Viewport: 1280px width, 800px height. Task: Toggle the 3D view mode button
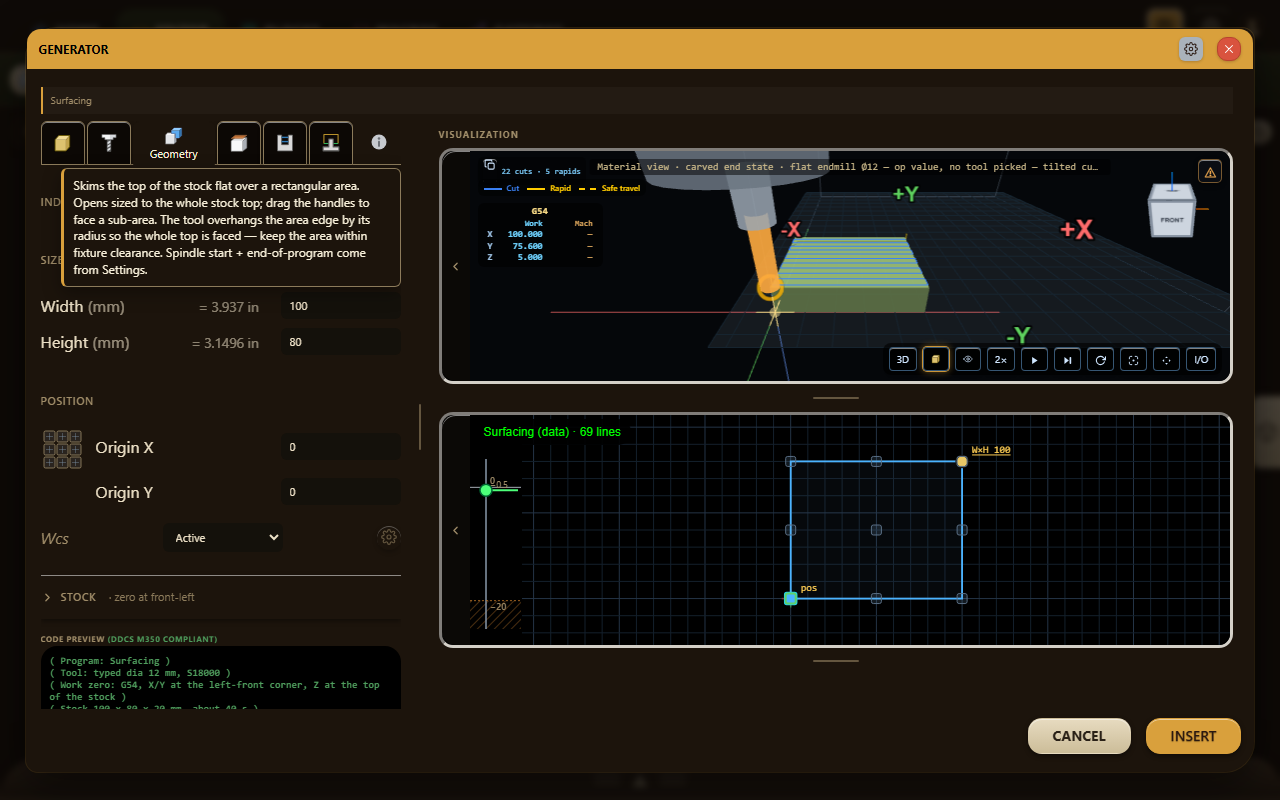point(903,359)
